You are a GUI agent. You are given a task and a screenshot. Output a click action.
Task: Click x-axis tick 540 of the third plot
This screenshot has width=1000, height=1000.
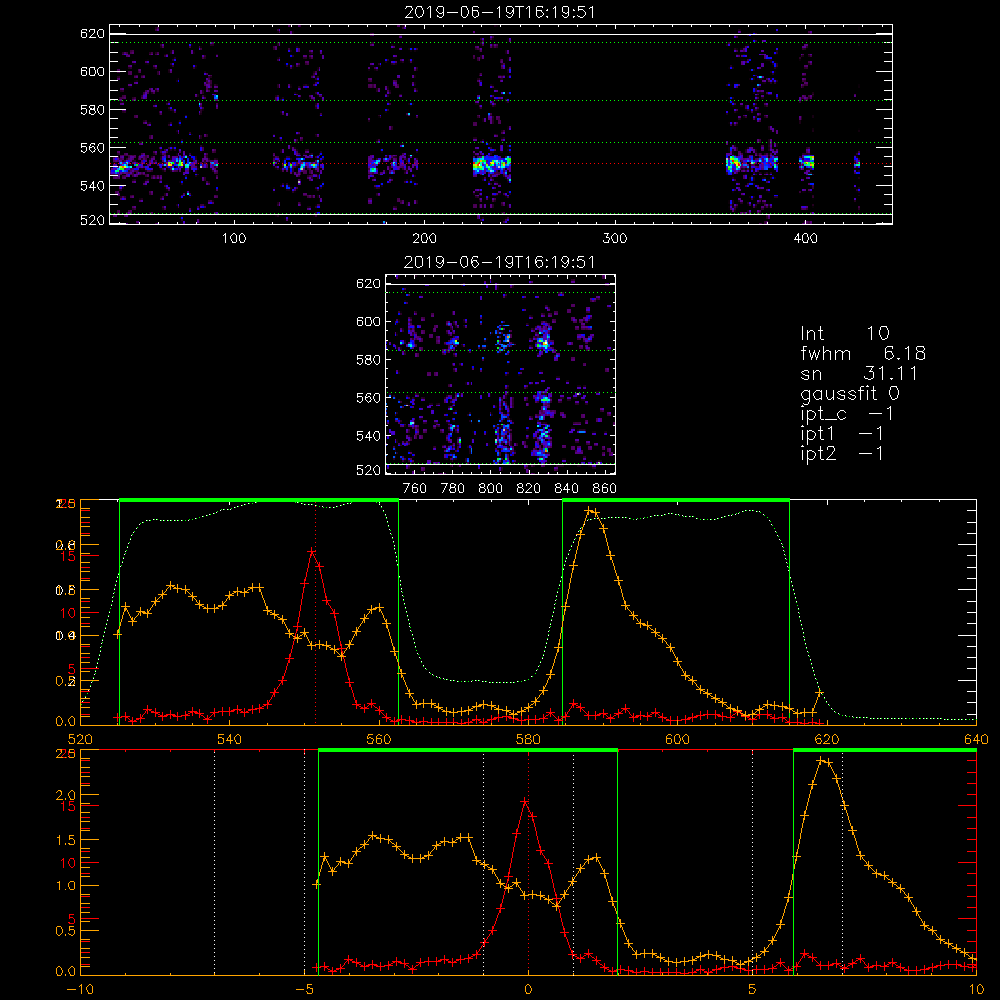tap(230, 739)
